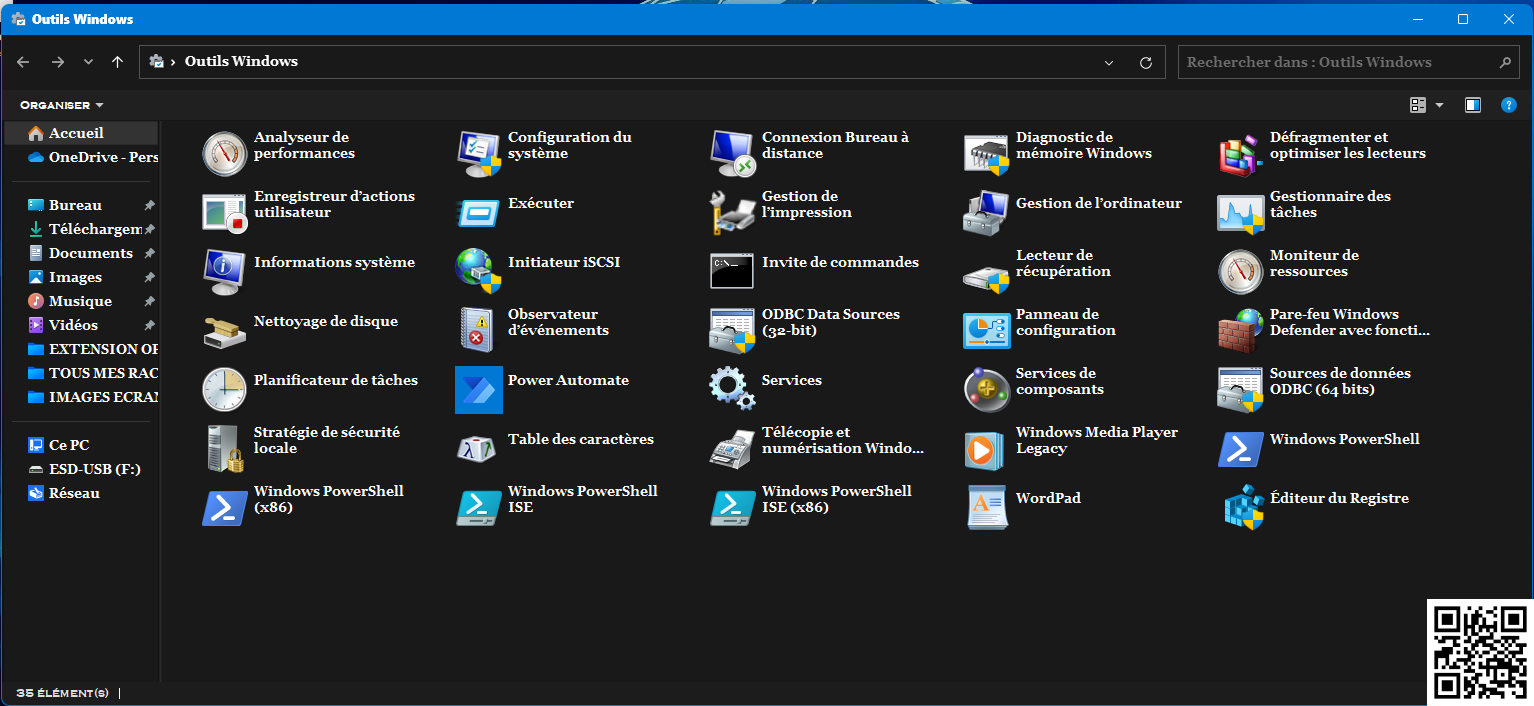Viewport: 1534px width, 706px height.
Task: Open Gestionnaire des tâches icon
Action: [x=1240, y=212]
